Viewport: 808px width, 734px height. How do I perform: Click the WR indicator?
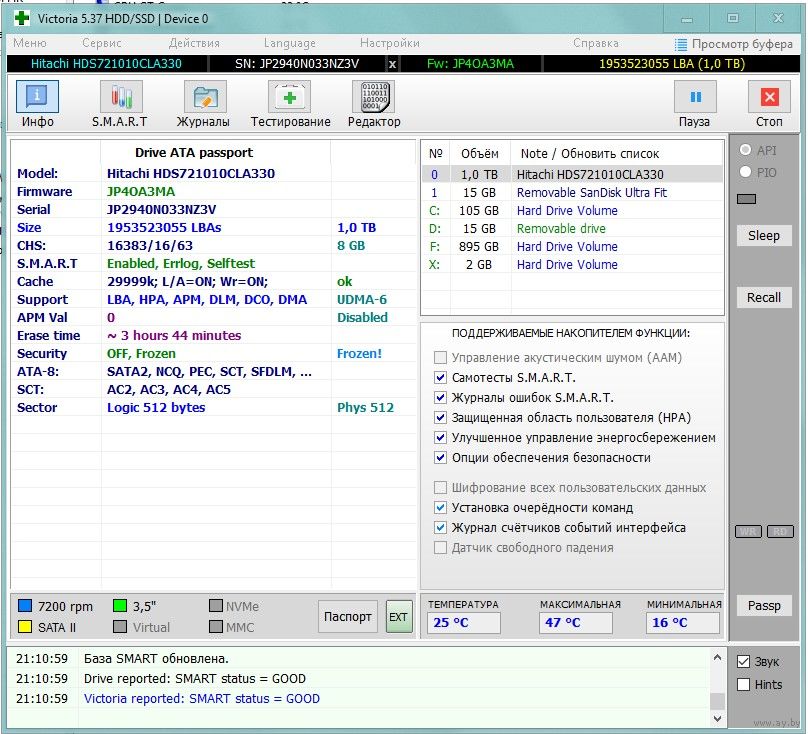[748, 531]
